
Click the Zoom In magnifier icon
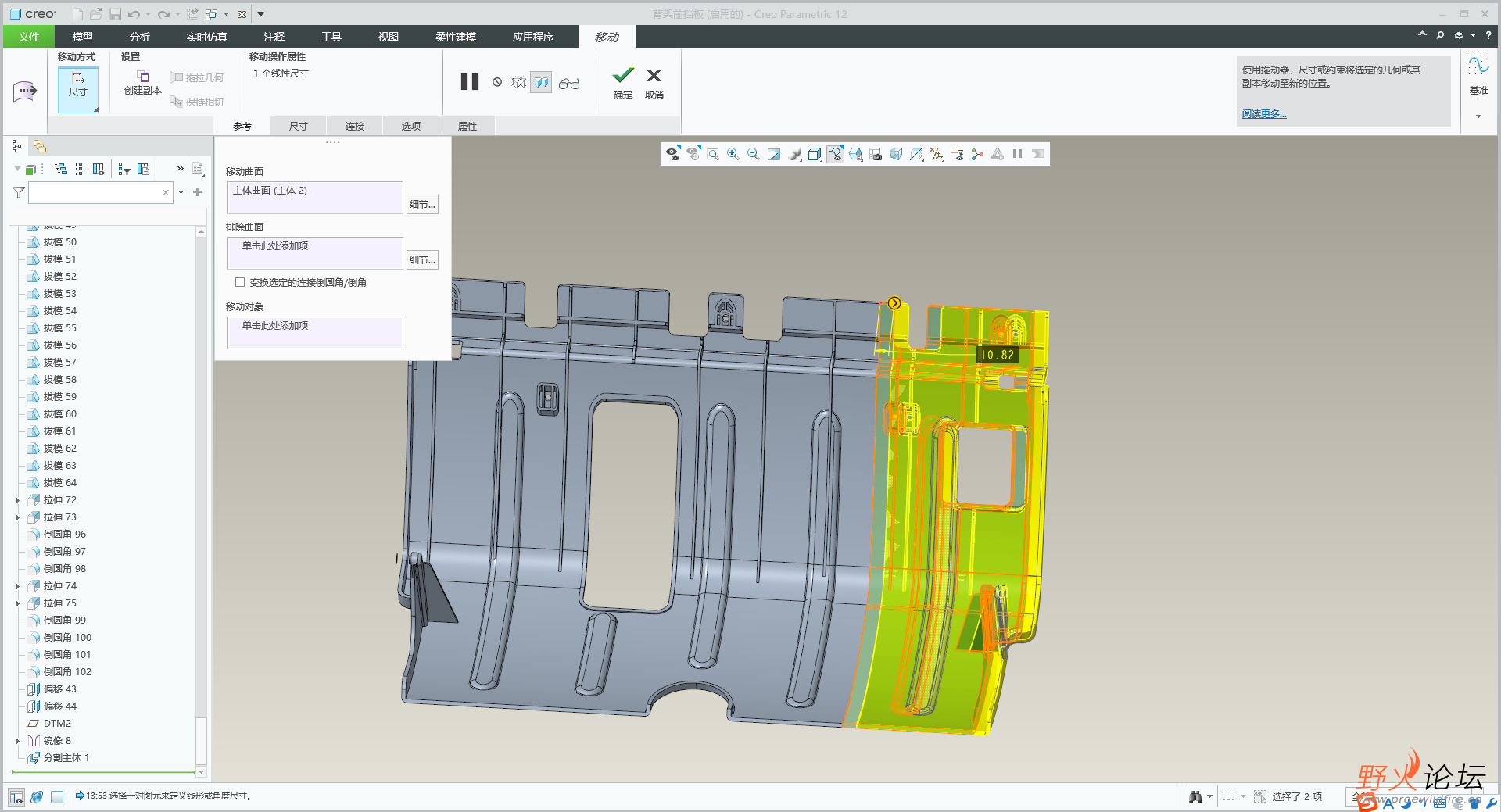(733, 154)
